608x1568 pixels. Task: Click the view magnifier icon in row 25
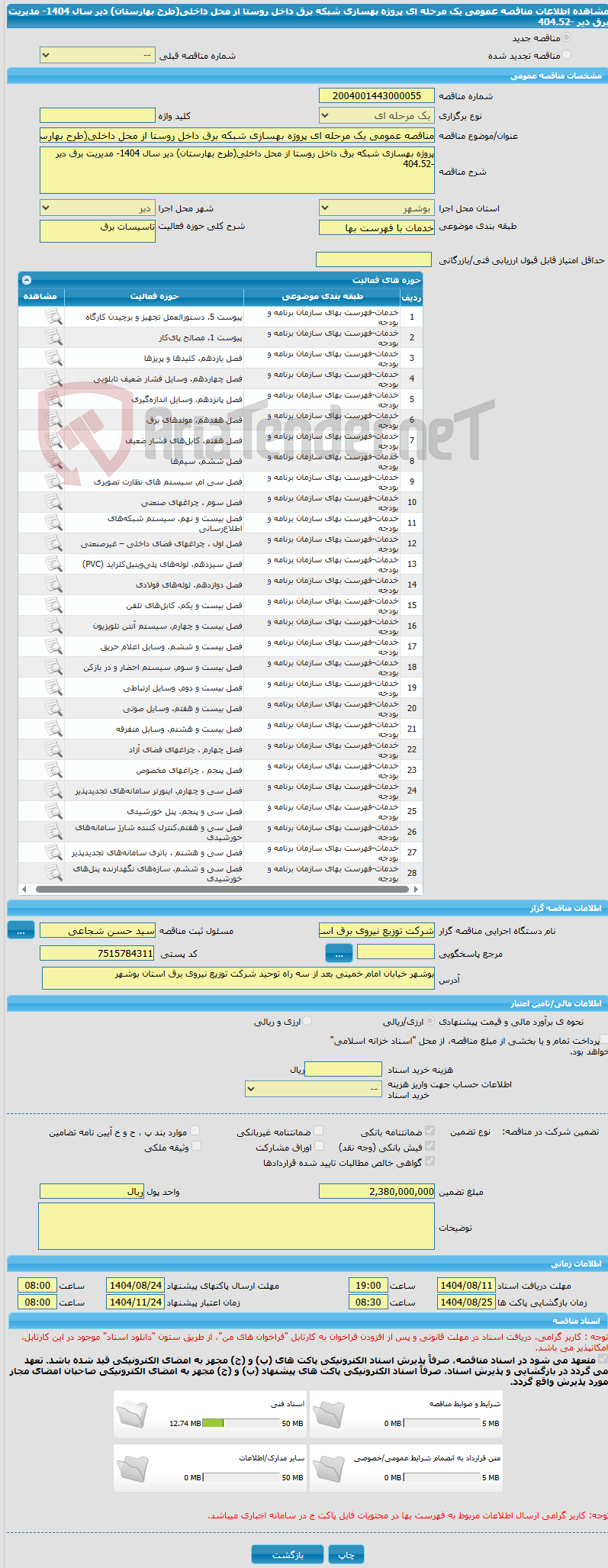[x=53, y=811]
